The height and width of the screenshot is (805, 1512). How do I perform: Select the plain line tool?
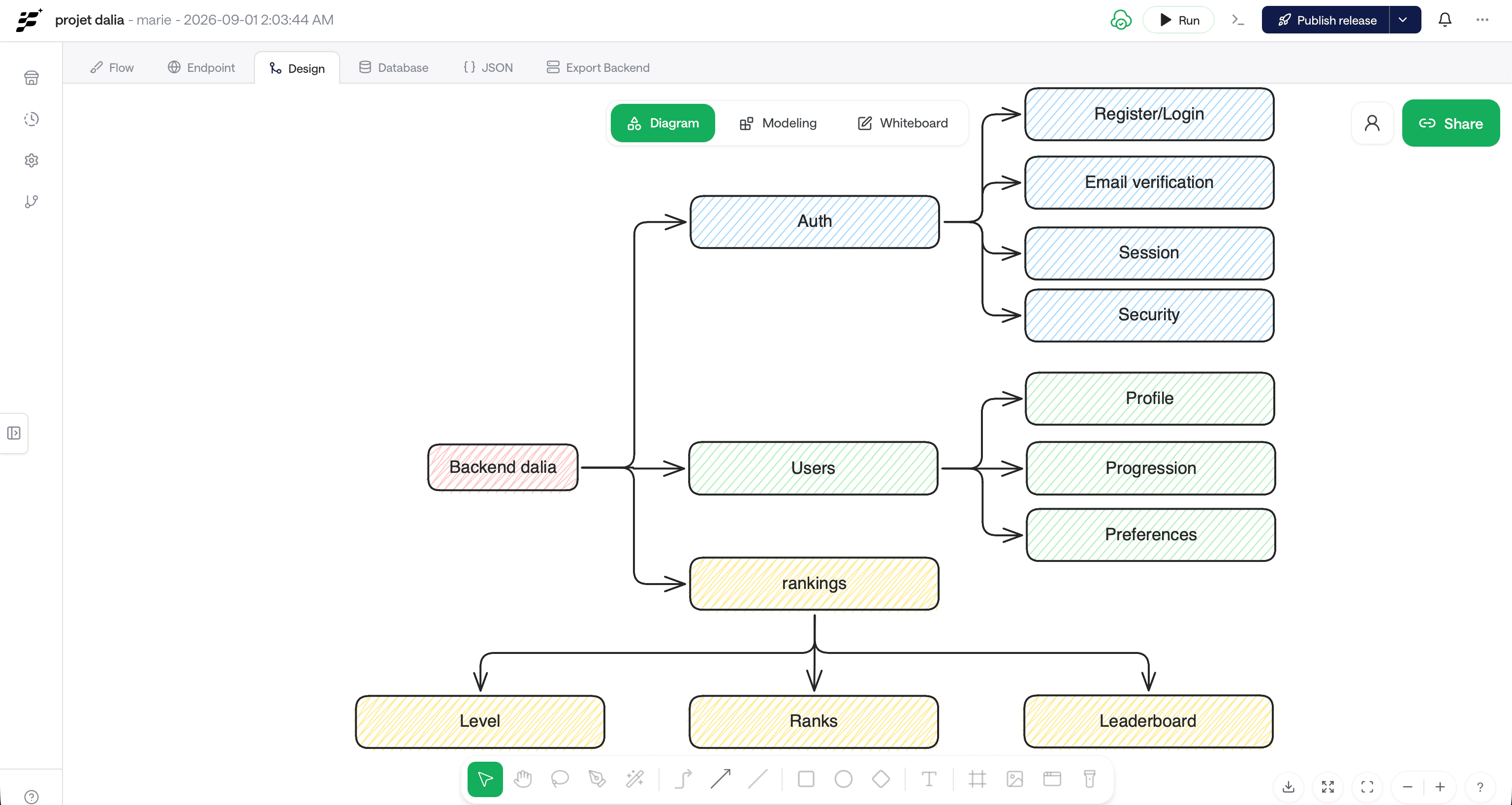click(758, 779)
